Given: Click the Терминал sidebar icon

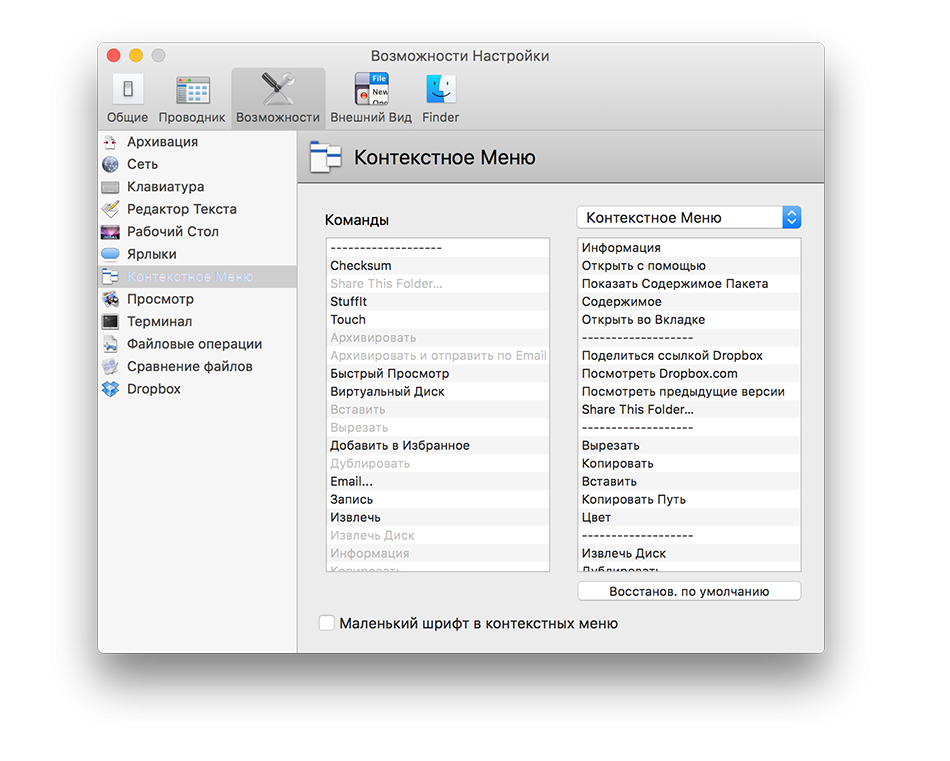Looking at the screenshot, I should (x=110, y=321).
